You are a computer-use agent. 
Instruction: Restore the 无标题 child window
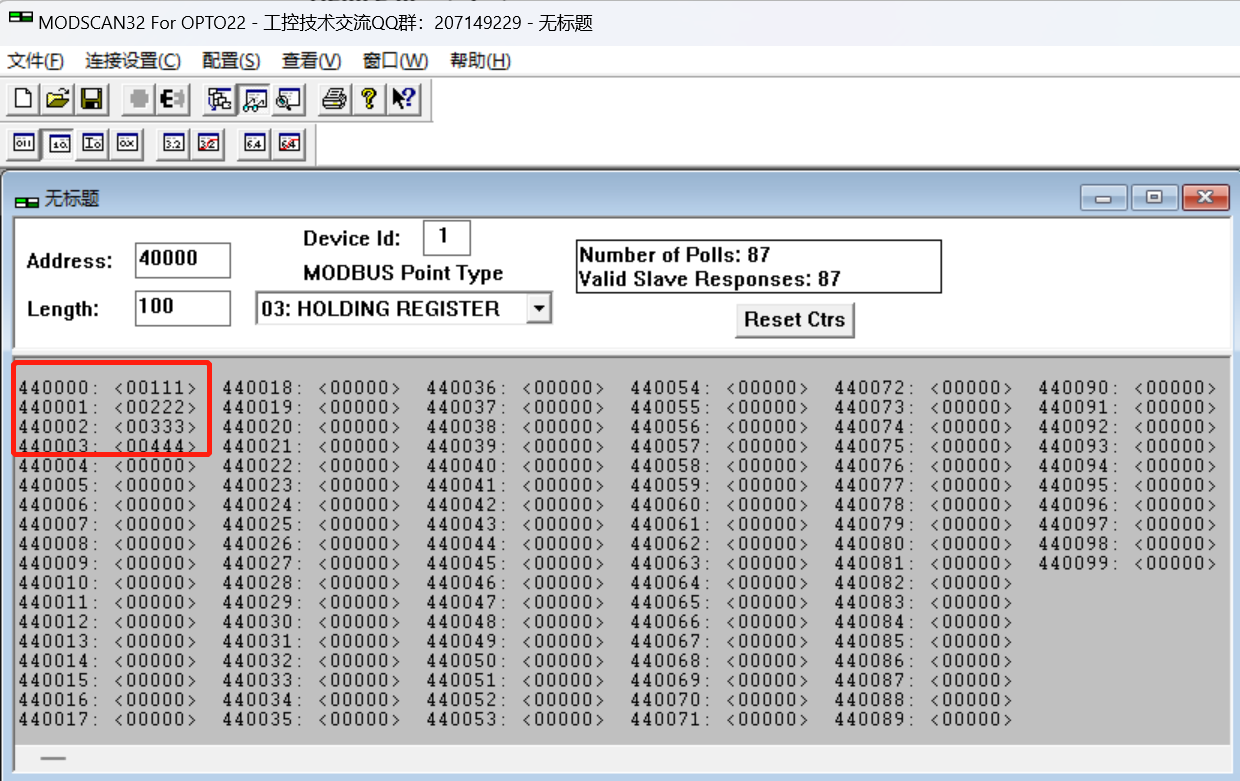coord(1154,198)
